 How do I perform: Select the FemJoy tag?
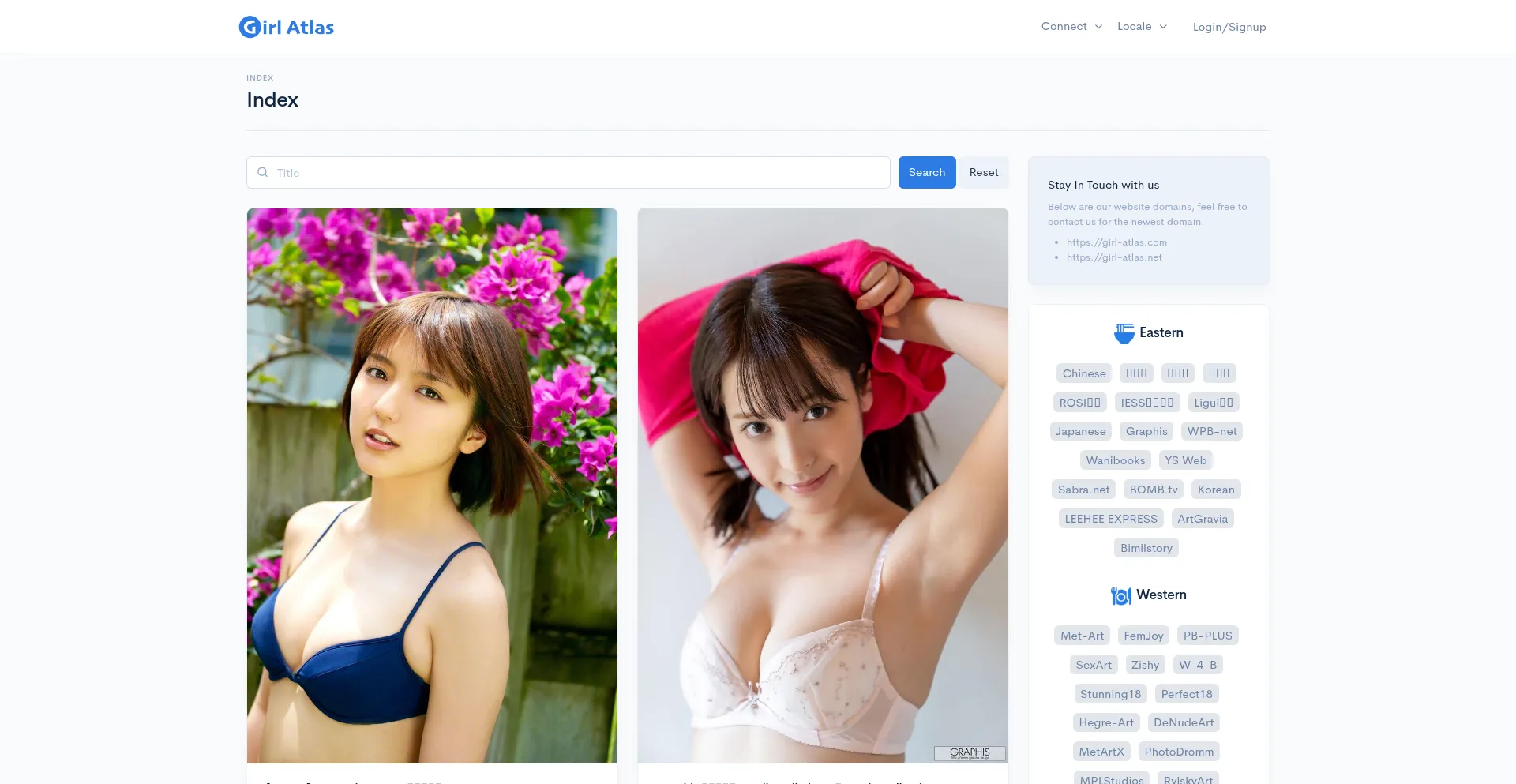[1143, 636]
